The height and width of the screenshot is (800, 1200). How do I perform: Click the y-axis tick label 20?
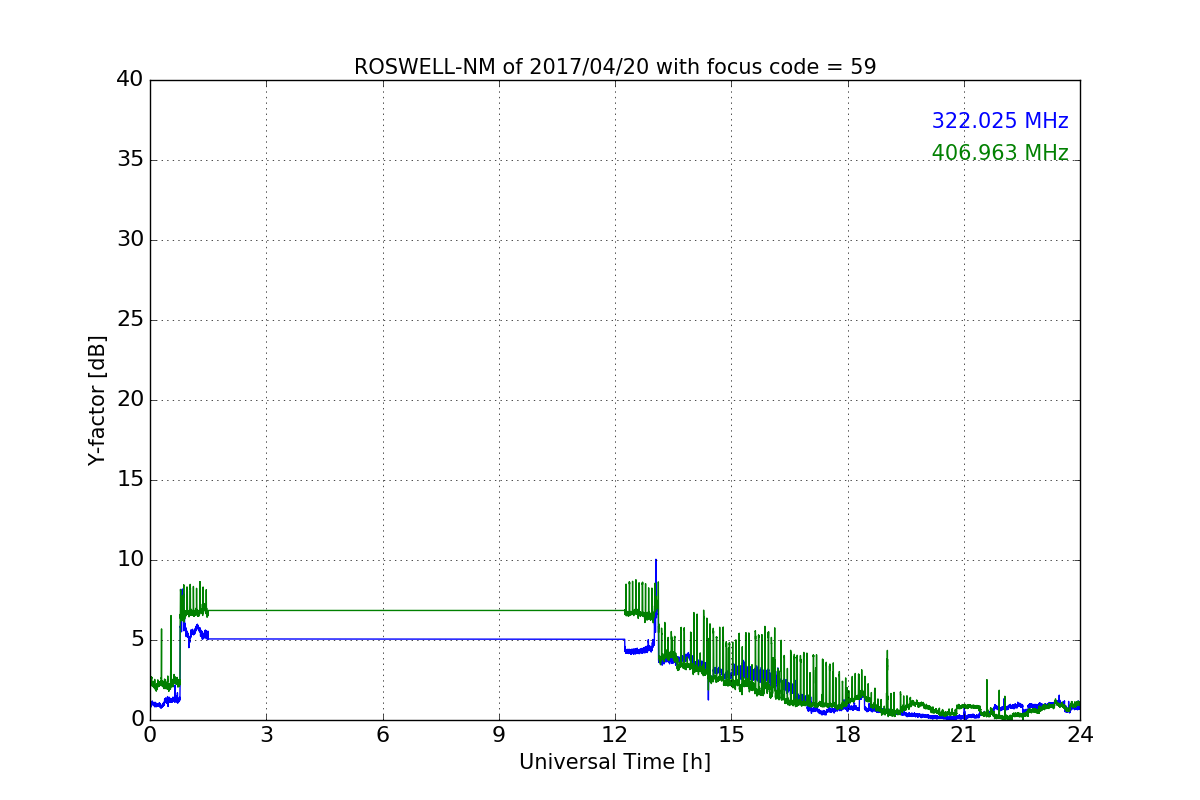(x=130, y=400)
